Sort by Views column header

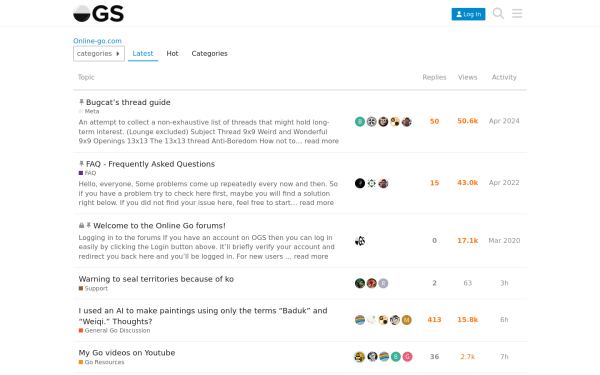click(x=468, y=77)
